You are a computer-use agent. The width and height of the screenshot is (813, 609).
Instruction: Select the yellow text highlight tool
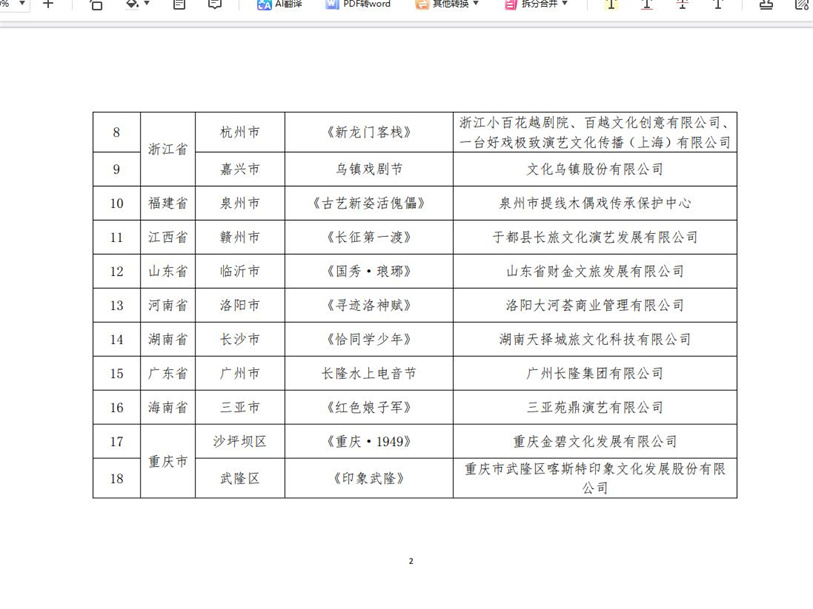[x=611, y=4]
